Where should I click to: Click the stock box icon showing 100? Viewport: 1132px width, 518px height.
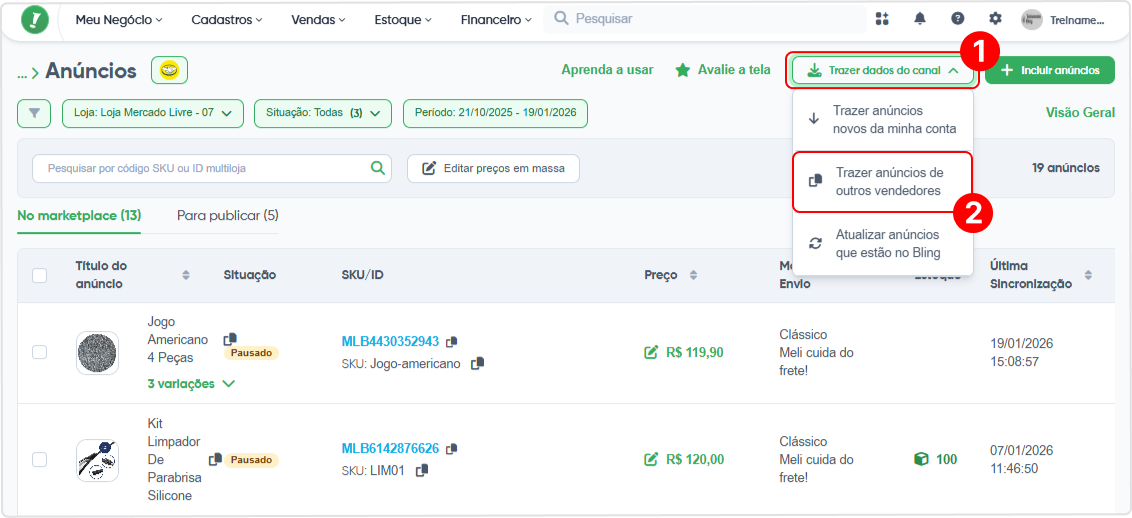point(921,460)
